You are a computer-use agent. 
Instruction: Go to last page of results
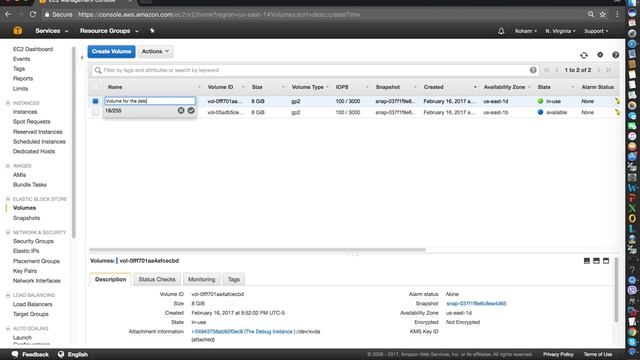[x=609, y=70]
